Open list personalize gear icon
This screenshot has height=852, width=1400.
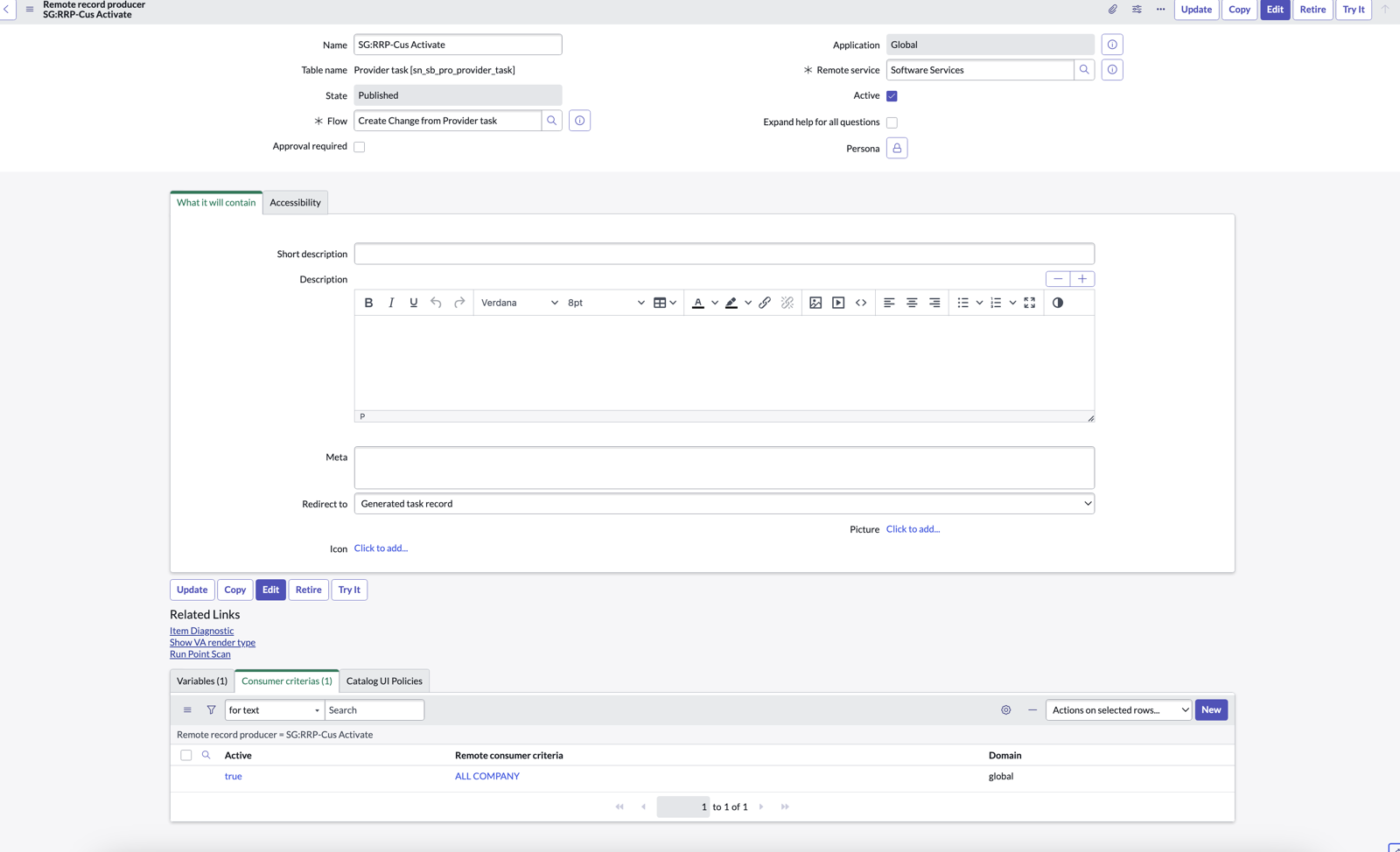[x=1006, y=710]
